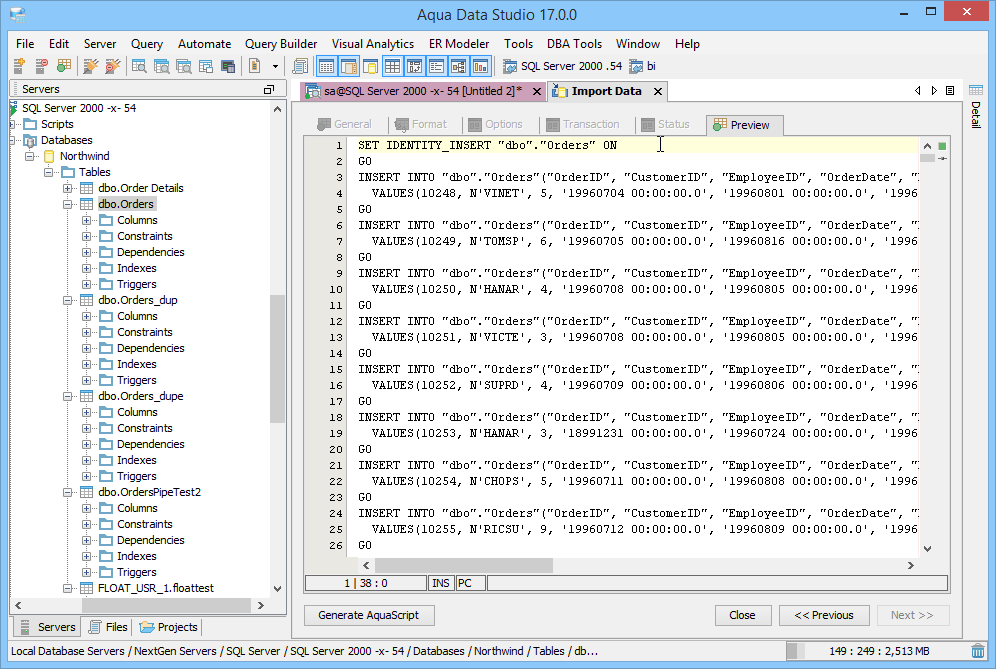Expand Triggers under dbo.OrdersPipeTest2

point(86,572)
